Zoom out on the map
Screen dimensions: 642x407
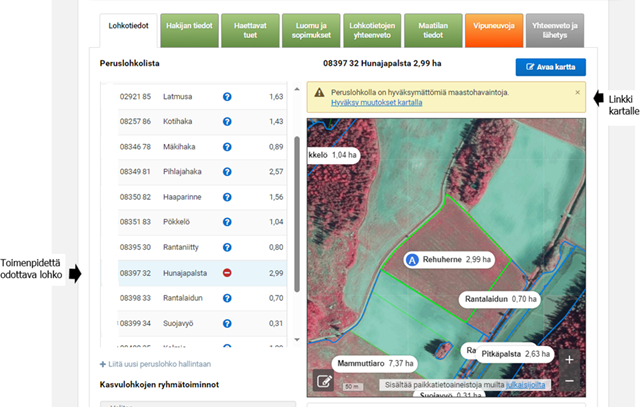click(x=569, y=381)
